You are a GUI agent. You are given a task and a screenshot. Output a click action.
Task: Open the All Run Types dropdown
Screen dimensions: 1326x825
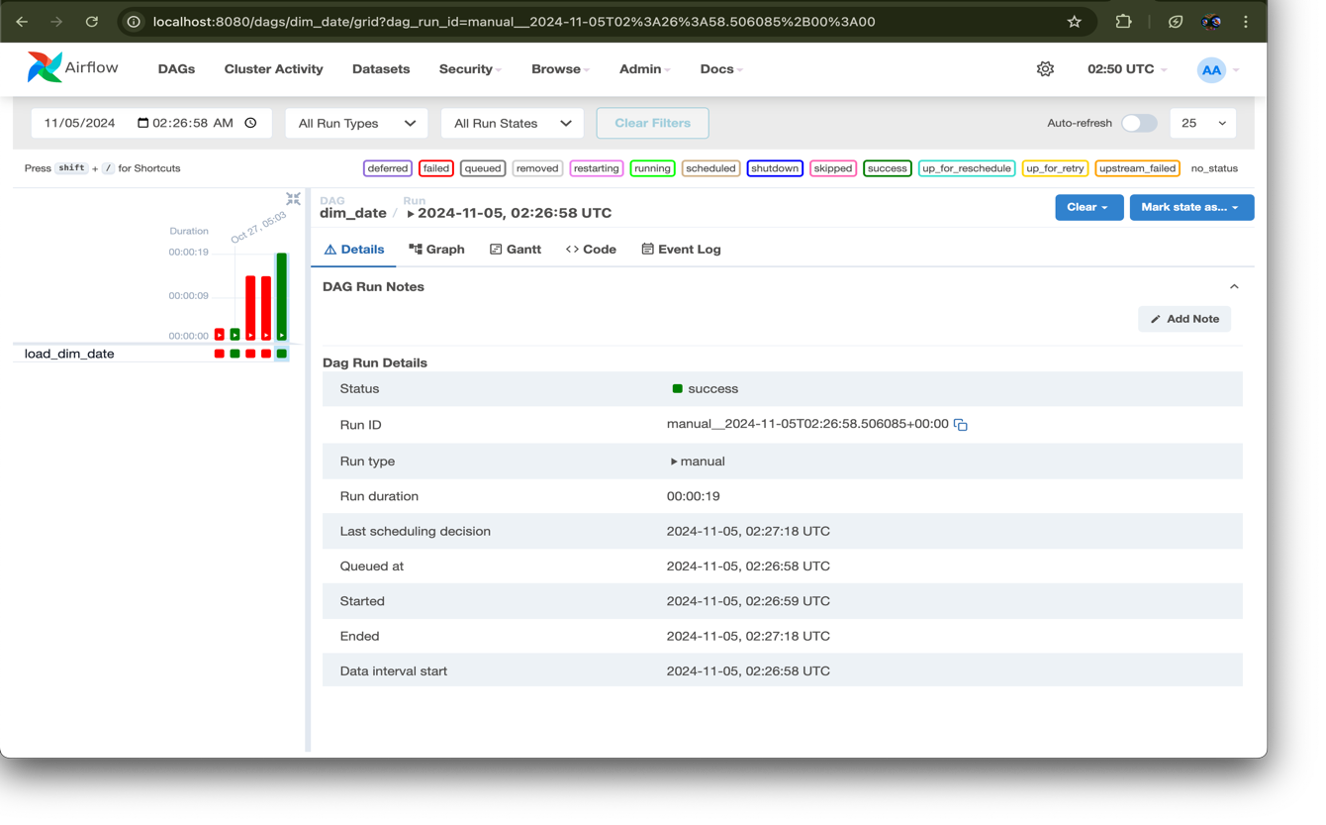tap(356, 123)
